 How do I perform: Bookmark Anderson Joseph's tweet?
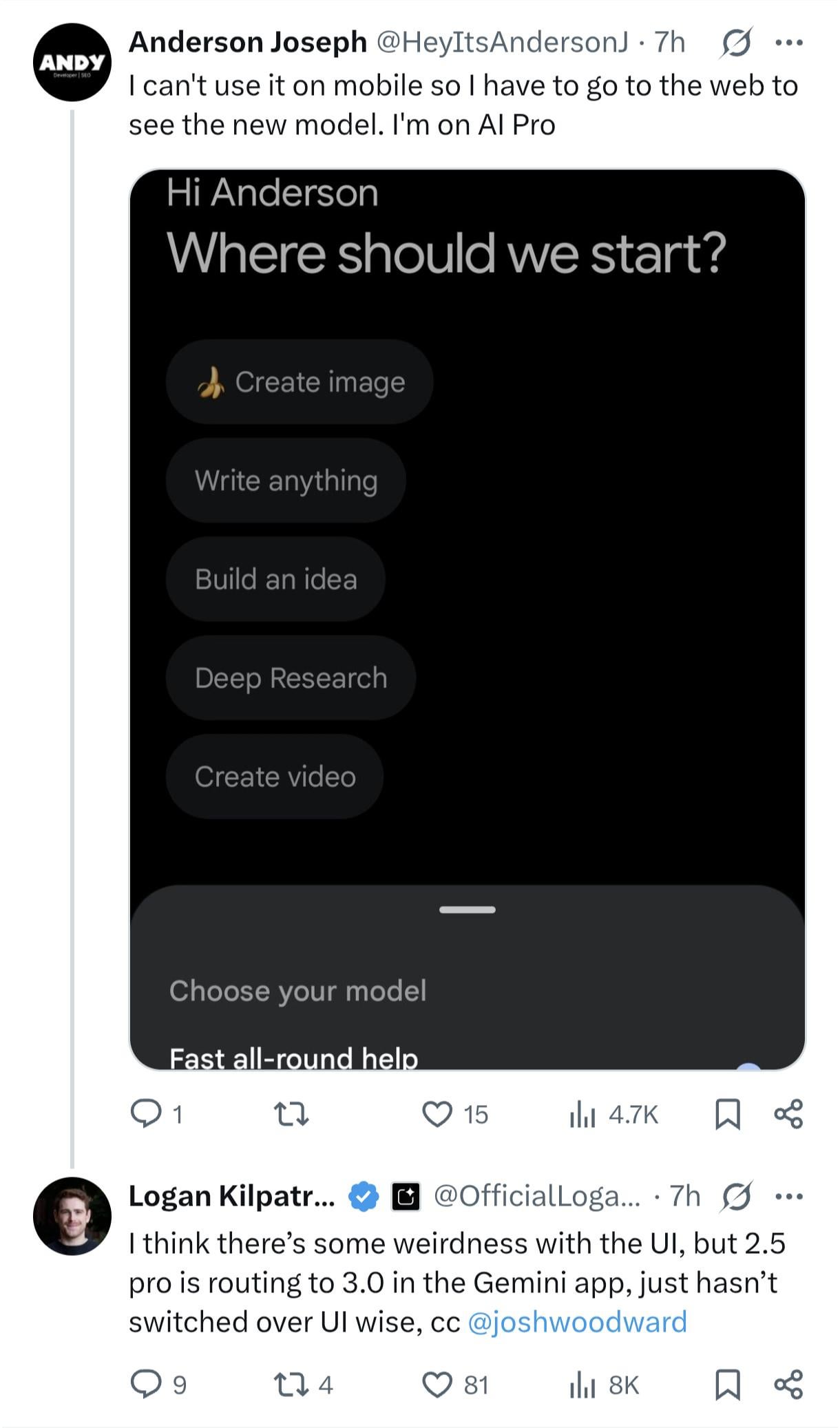point(728,1113)
